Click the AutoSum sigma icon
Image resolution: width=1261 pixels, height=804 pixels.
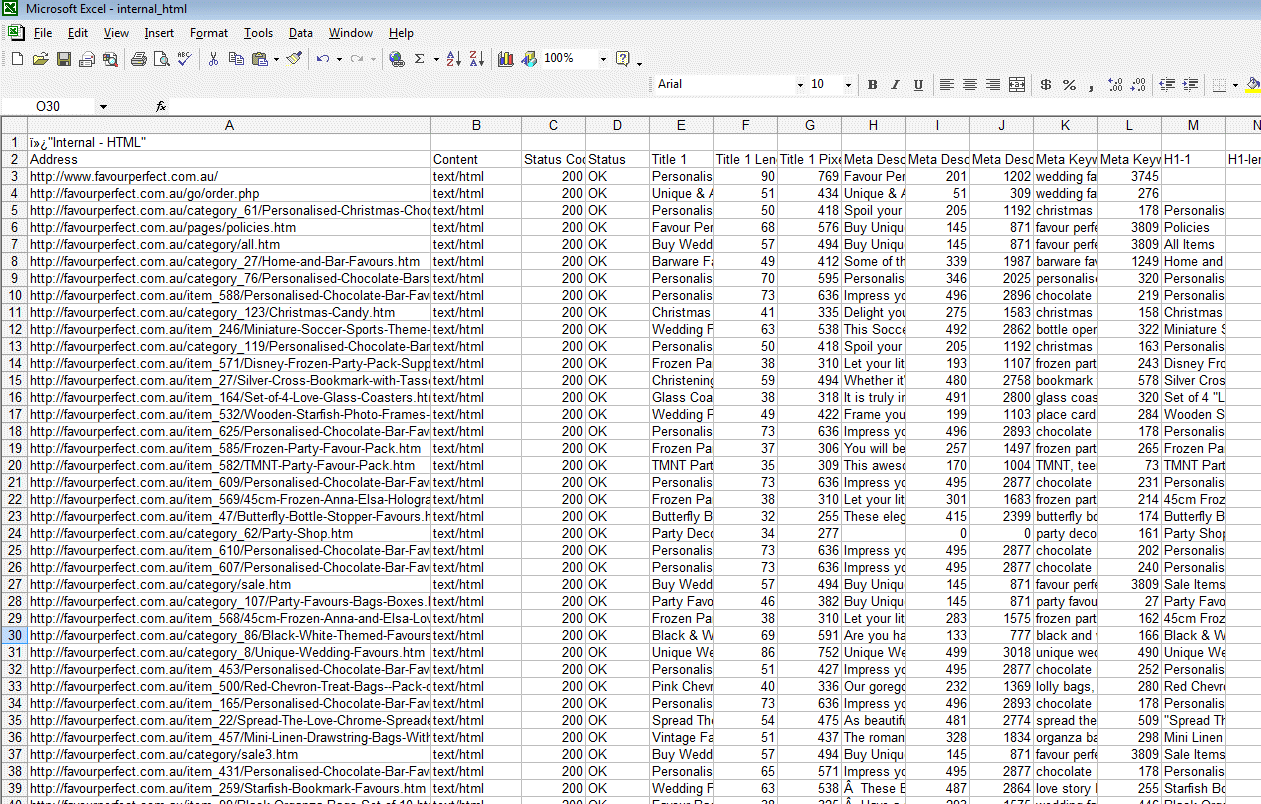(x=420, y=59)
